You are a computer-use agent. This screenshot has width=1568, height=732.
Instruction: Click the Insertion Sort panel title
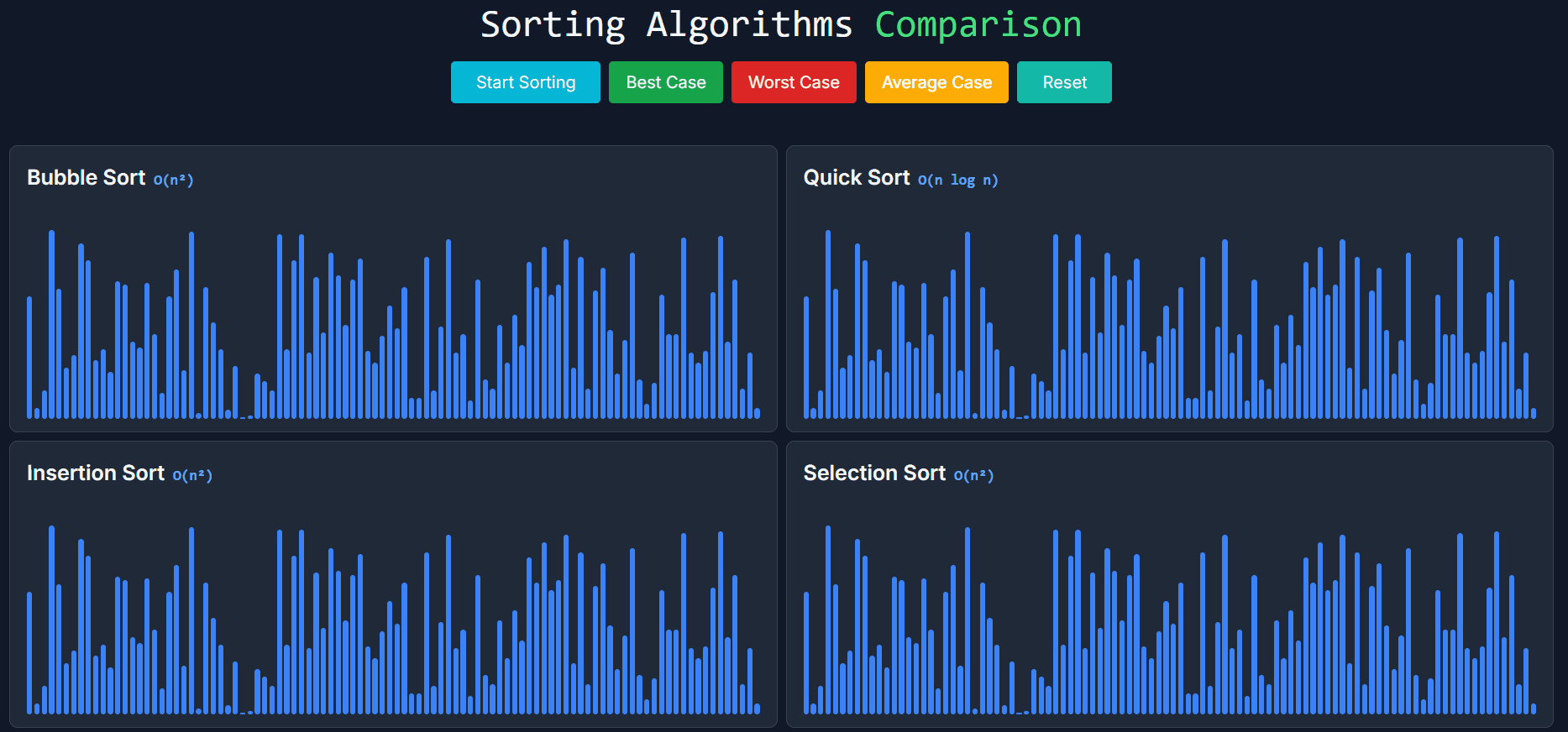[x=96, y=473]
